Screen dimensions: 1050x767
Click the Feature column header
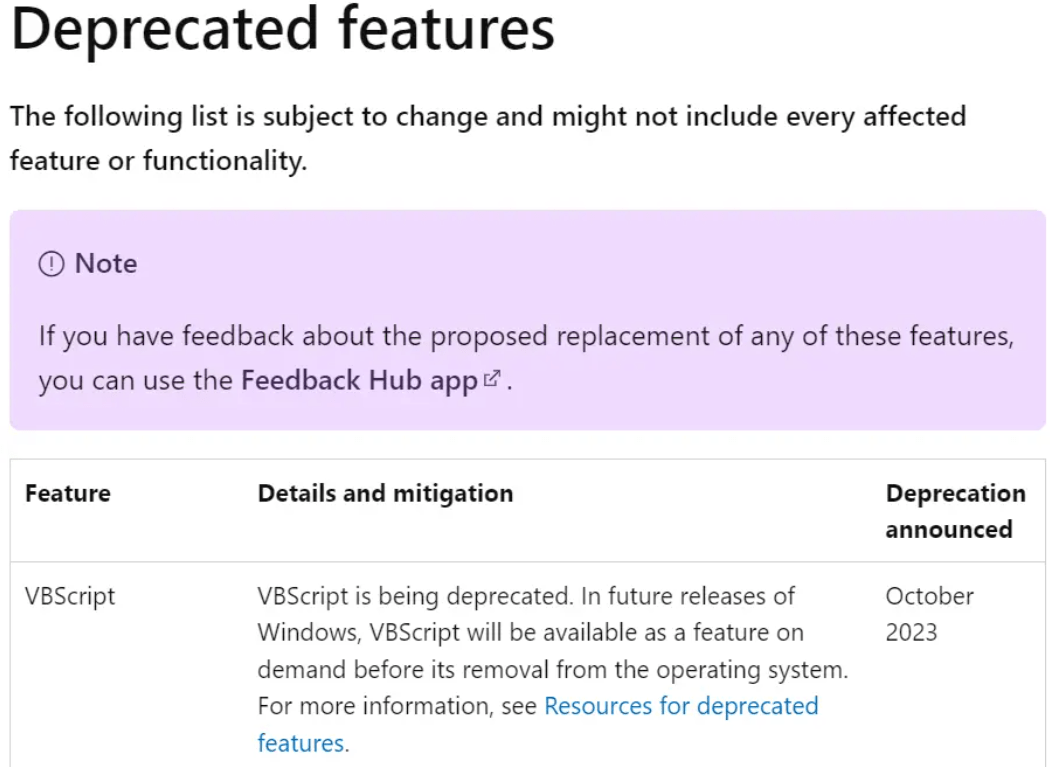[x=68, y=494]
